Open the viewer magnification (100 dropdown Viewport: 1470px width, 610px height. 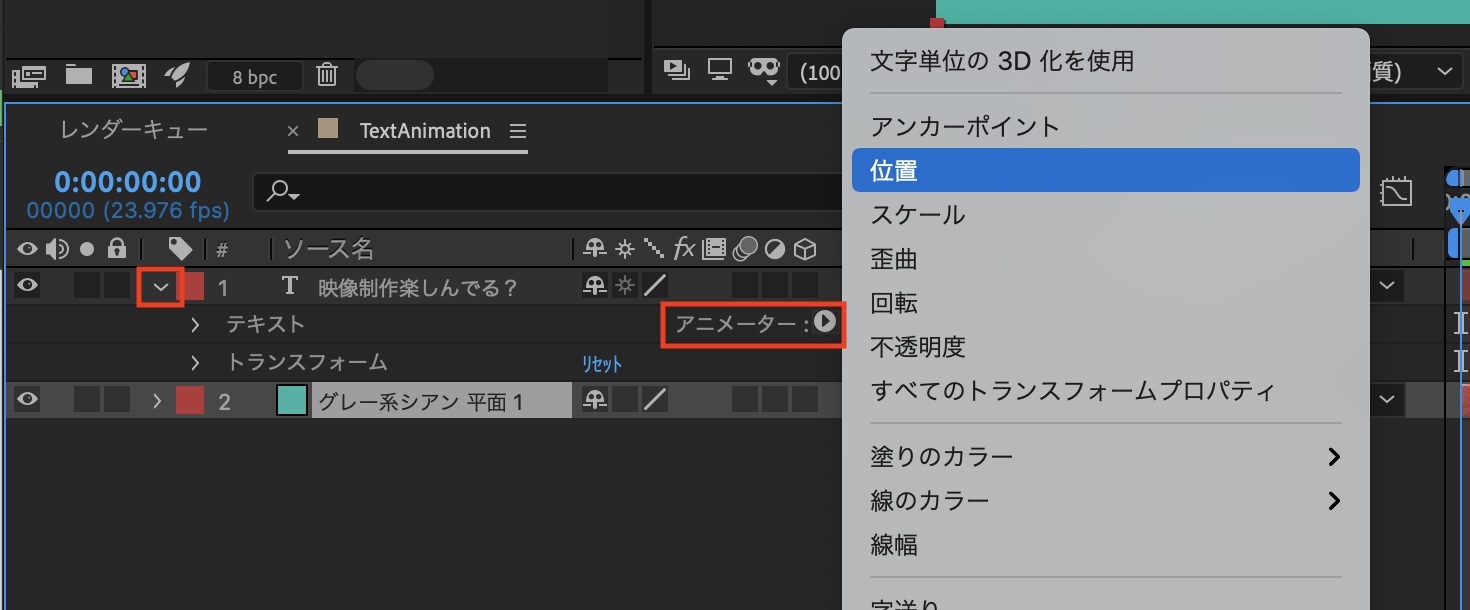click(x=816, y=71)
